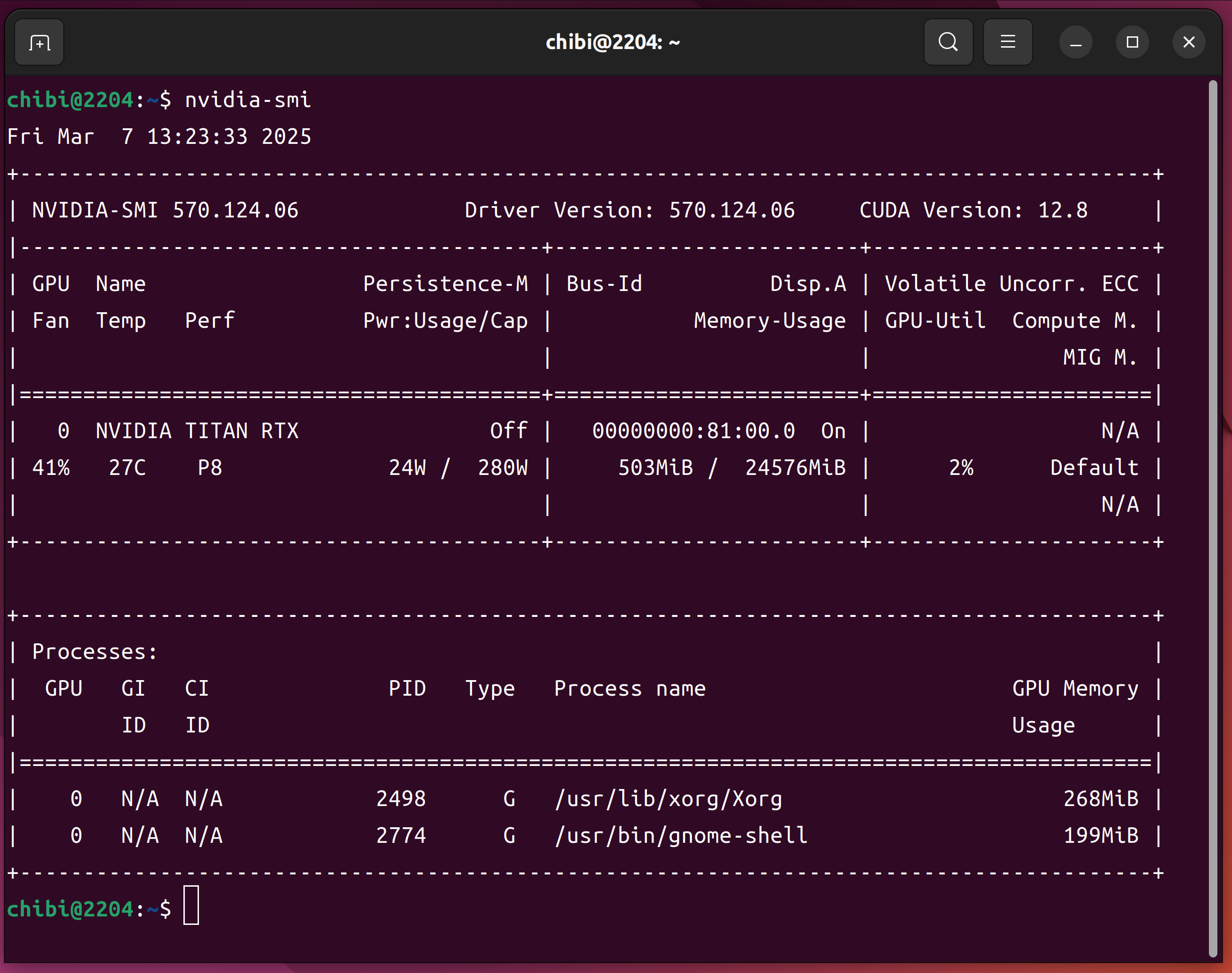Click the Driver Version 570.124.06 text
The image size is (1232, 973).
click(x=629, y=210)
